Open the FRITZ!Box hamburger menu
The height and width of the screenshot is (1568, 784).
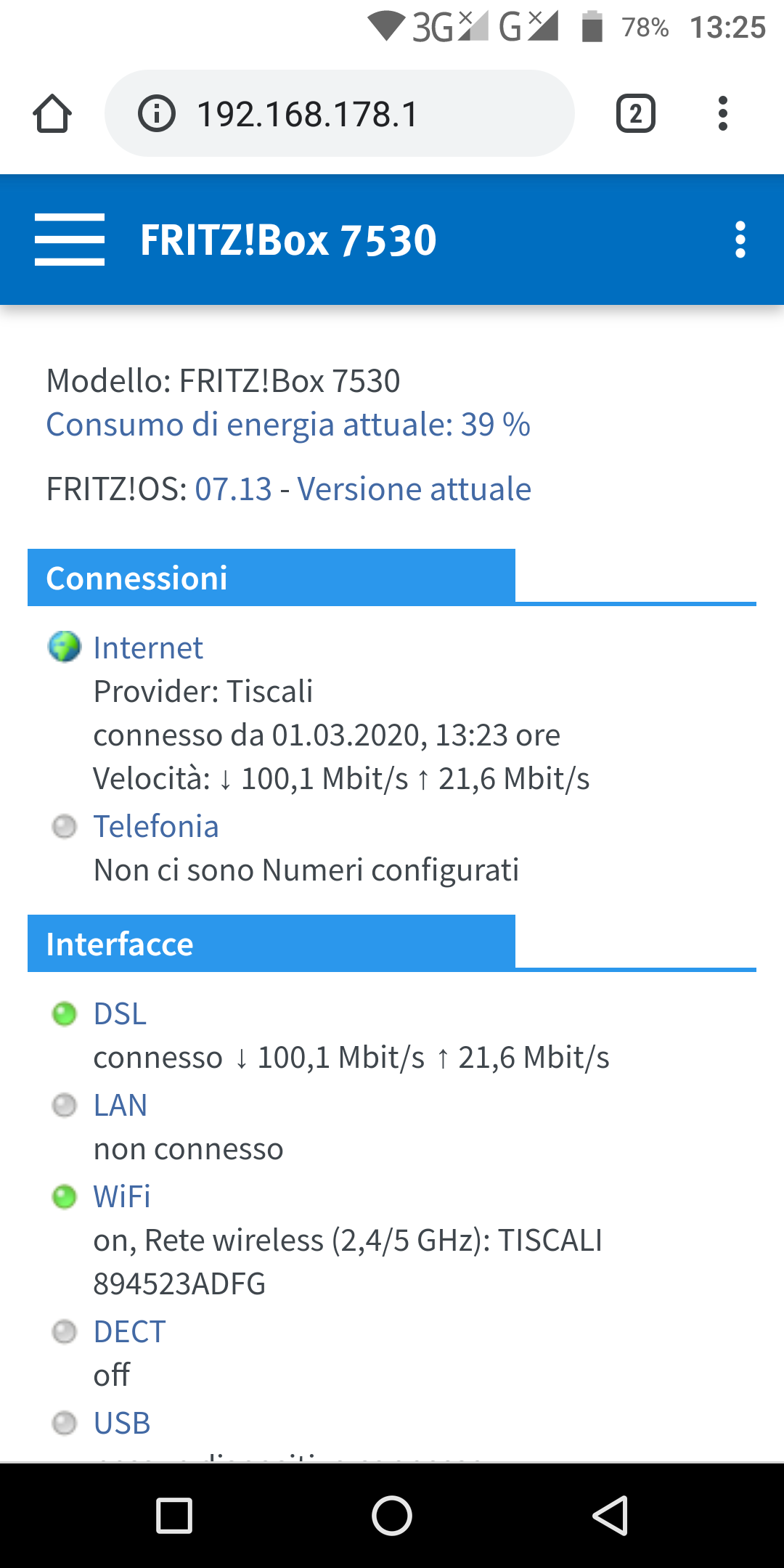pos(70,240)
